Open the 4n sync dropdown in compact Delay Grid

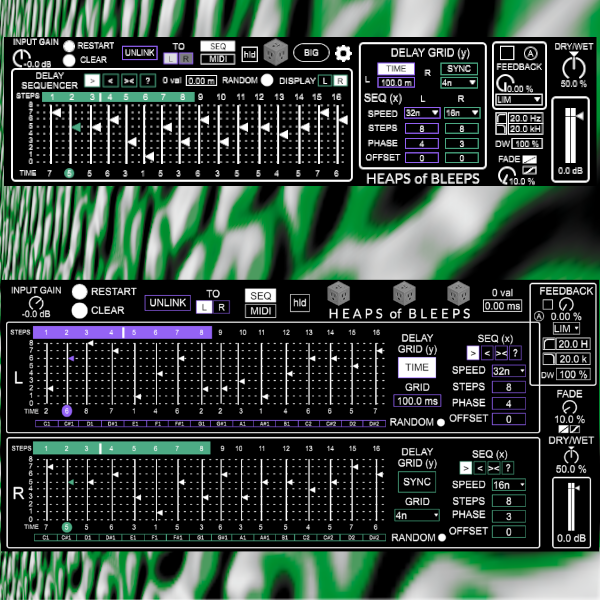459,83
